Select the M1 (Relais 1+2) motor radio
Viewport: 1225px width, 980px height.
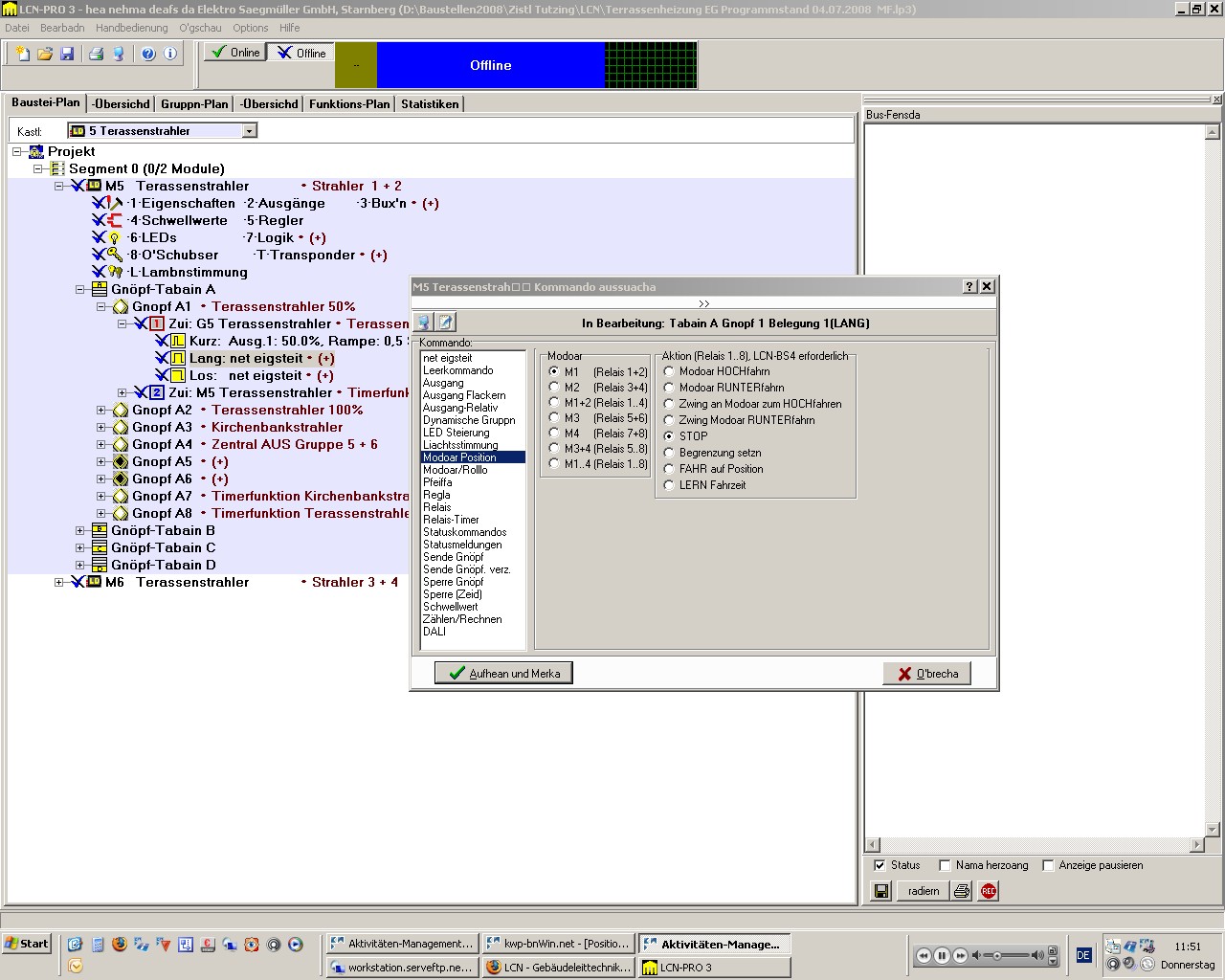coord(554,371)
